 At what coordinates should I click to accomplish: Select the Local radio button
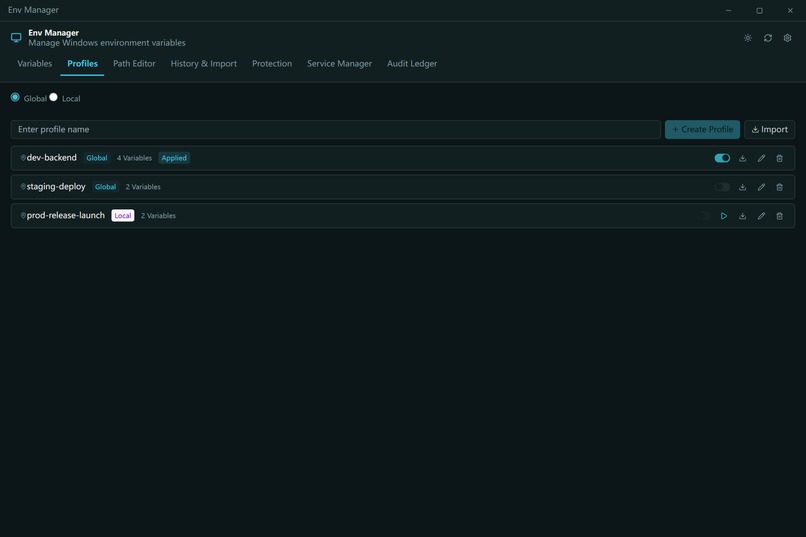tap(53, 97)
